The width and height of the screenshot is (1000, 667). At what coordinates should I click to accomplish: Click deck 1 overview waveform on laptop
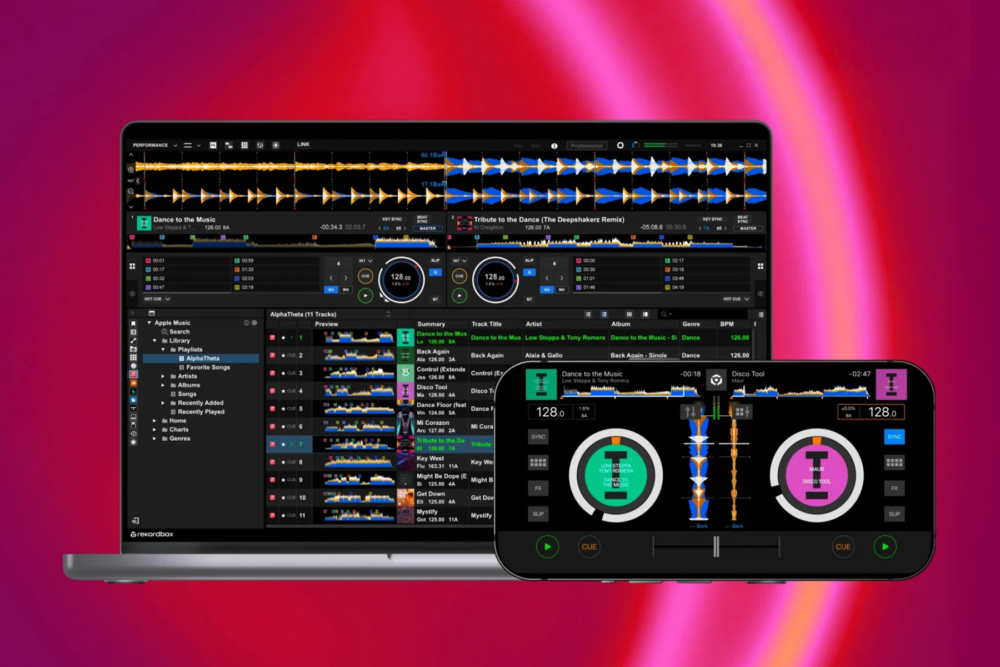coord(284,242)
